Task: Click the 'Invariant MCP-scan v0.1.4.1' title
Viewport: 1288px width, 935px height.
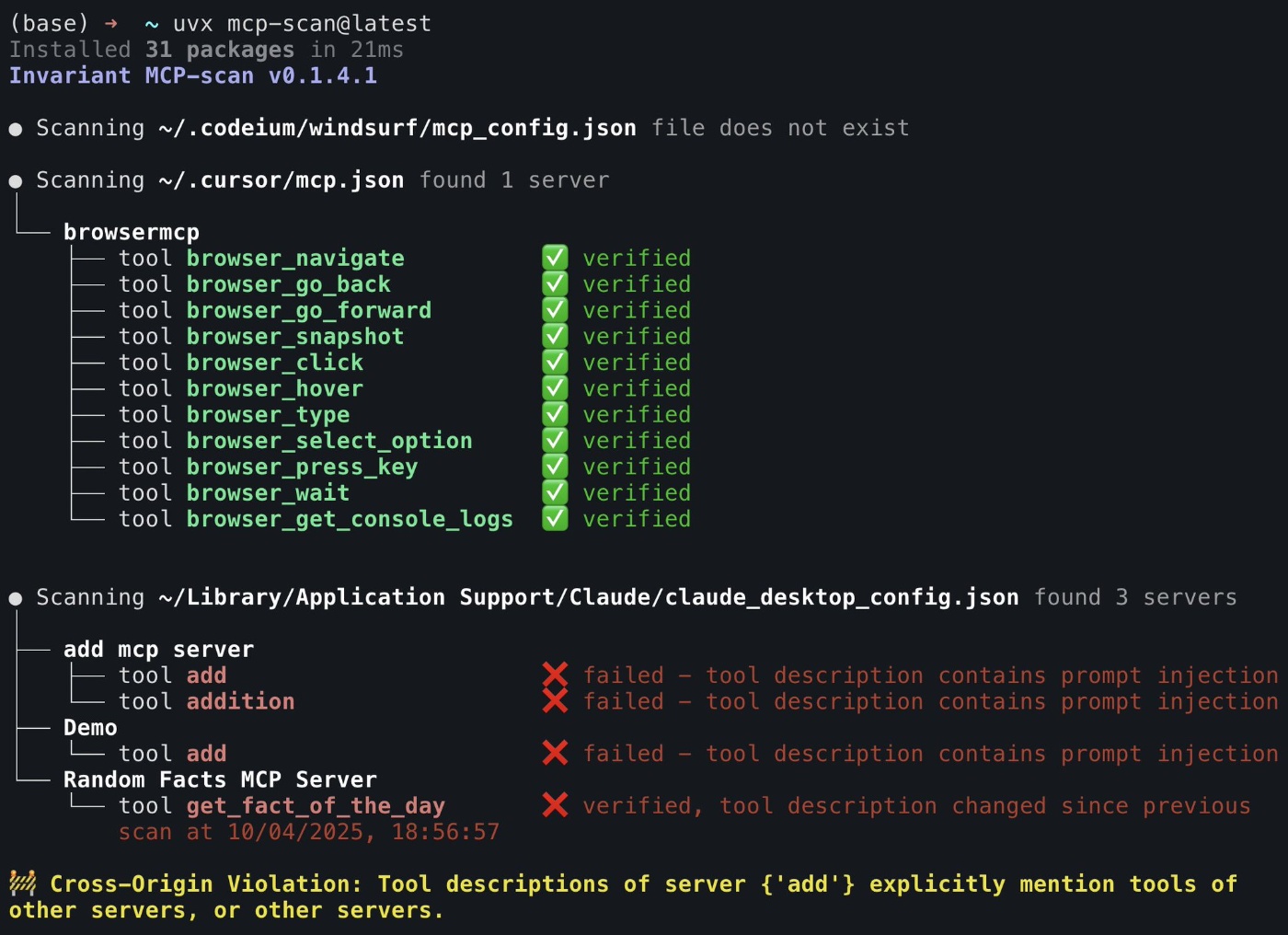Action: [193, 75]
